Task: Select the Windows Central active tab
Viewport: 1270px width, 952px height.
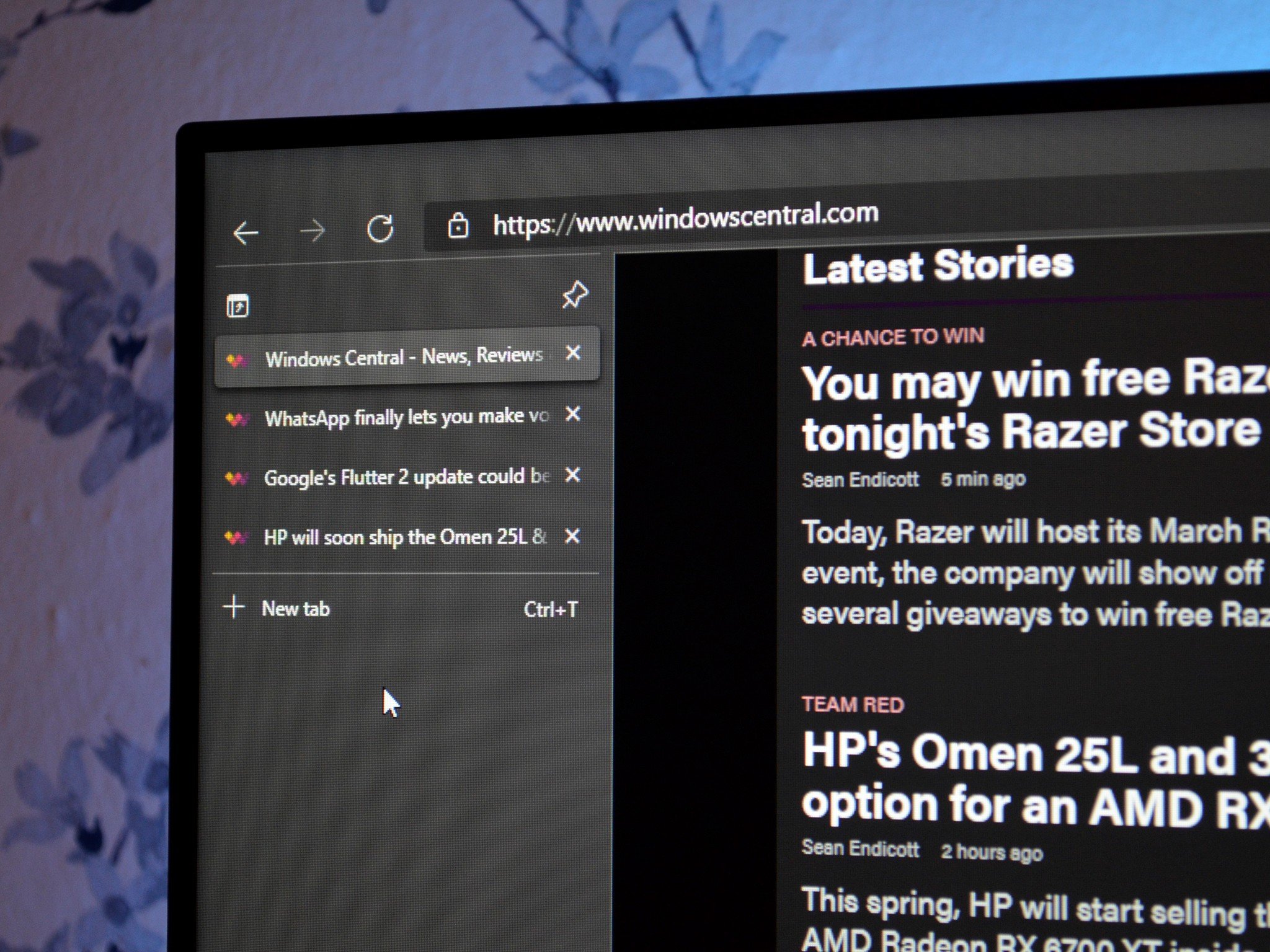Action: (x=400, y=354)
